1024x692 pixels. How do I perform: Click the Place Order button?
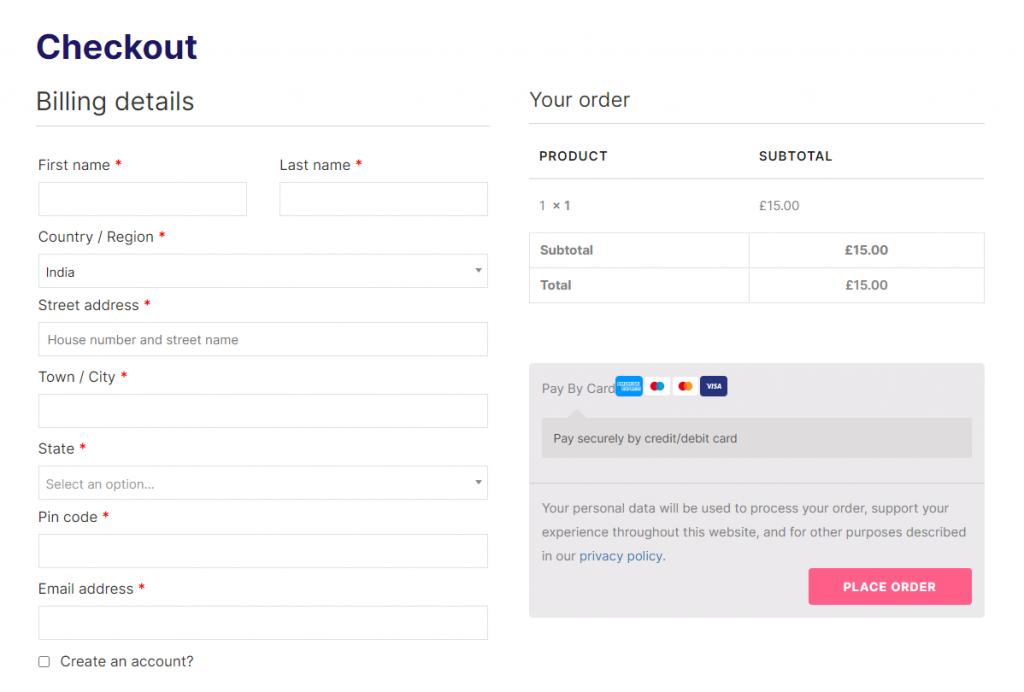click(889, 586)
